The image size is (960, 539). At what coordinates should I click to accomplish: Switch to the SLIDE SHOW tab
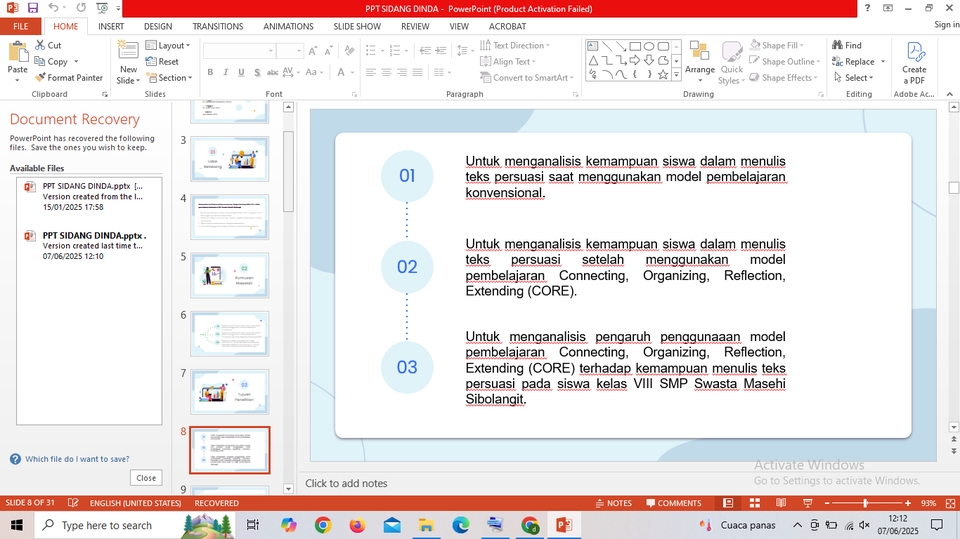[357, 26]
